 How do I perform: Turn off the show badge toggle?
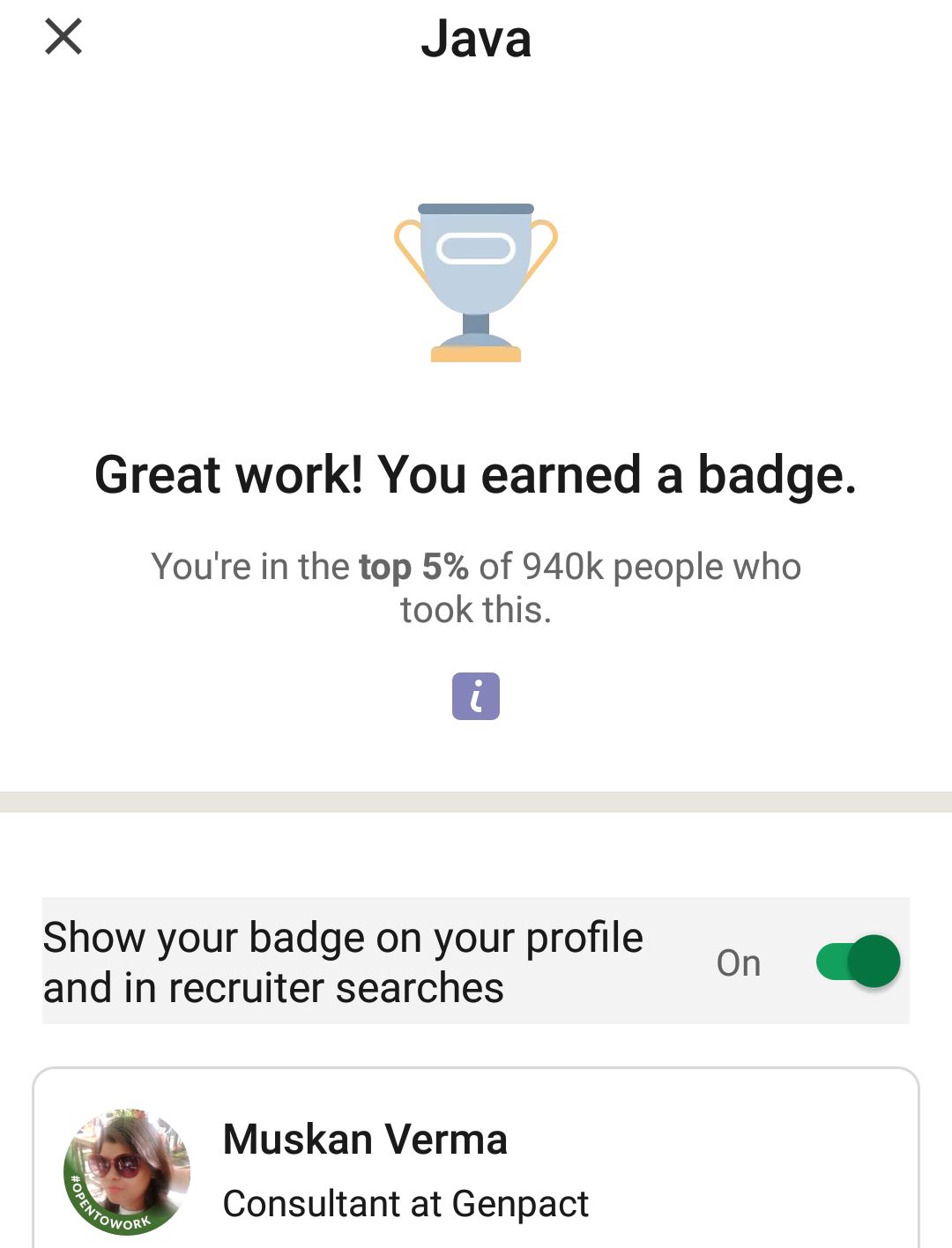pos(858,961)
